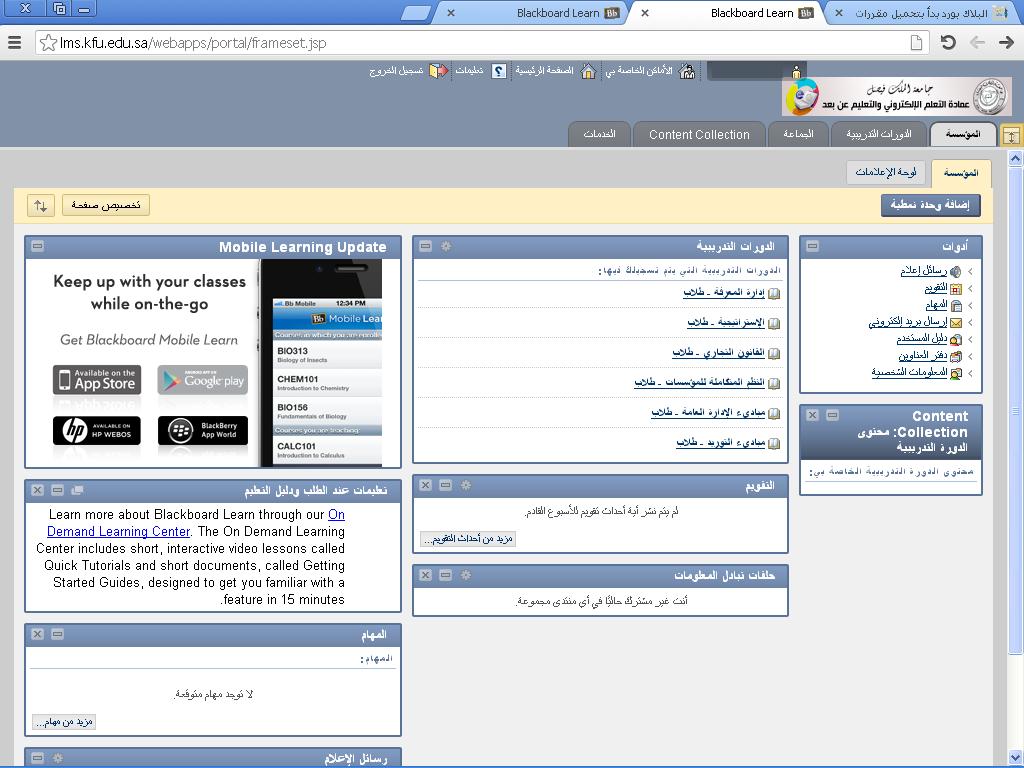Open course القانون التجاري - طلاب
1024x768 pixels.
[718, 353]
